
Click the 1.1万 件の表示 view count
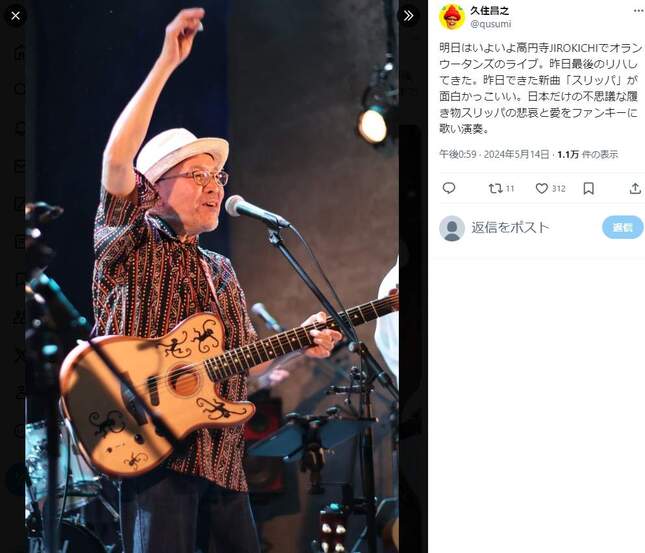click(587, 154)
